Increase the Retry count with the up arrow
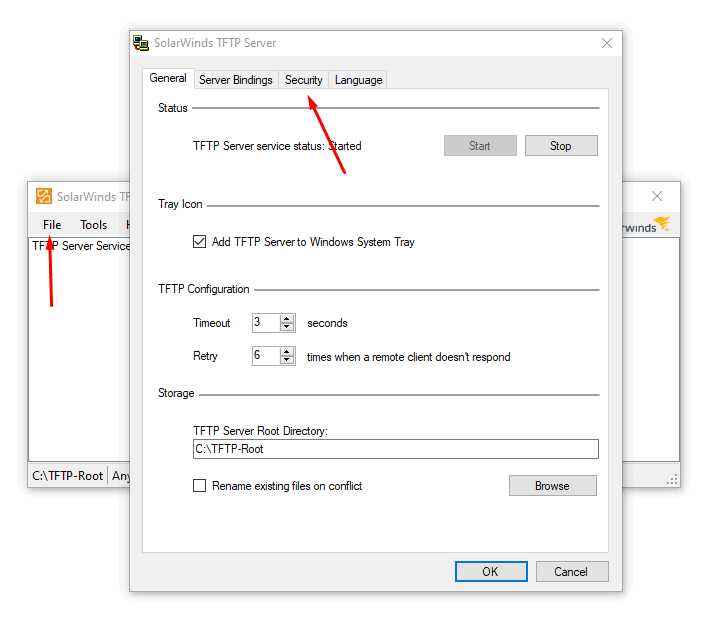 tap(286, 352)
